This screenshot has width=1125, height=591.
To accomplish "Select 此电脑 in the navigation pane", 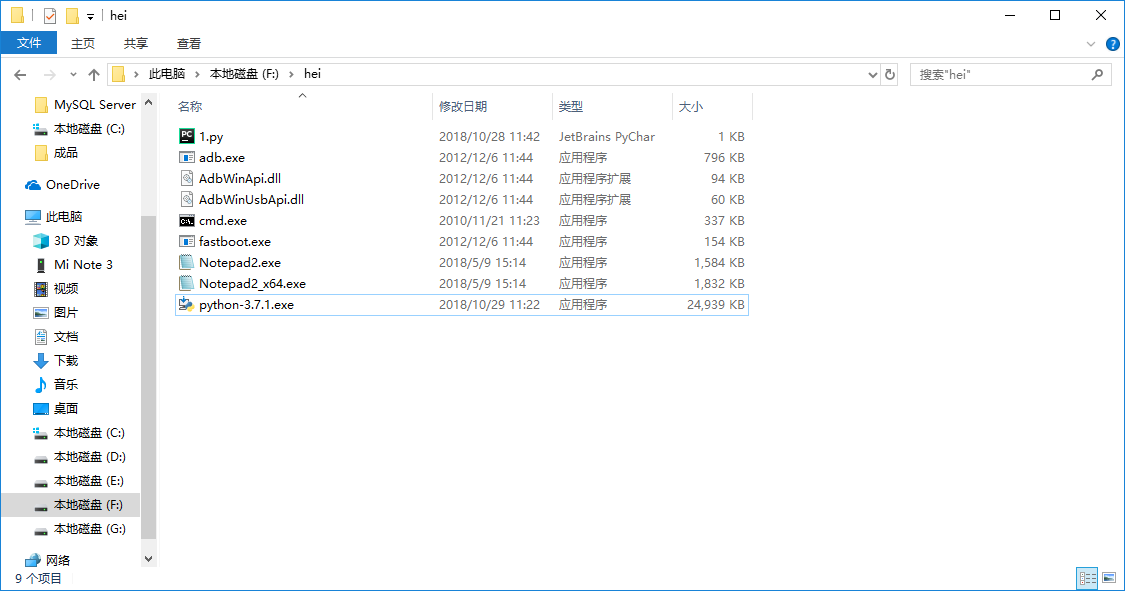I will (x=54, y=217).
